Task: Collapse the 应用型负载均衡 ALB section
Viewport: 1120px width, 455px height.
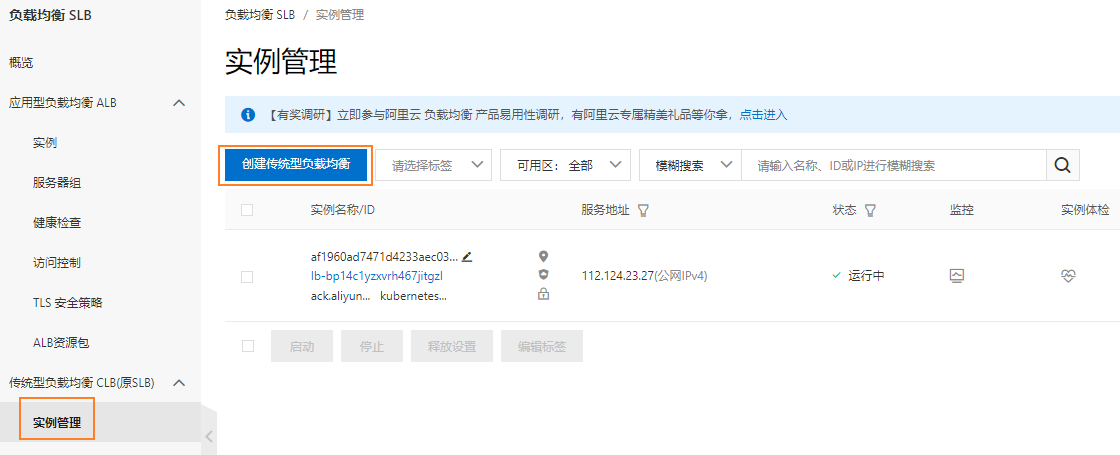Action: (x=179, y=103)
